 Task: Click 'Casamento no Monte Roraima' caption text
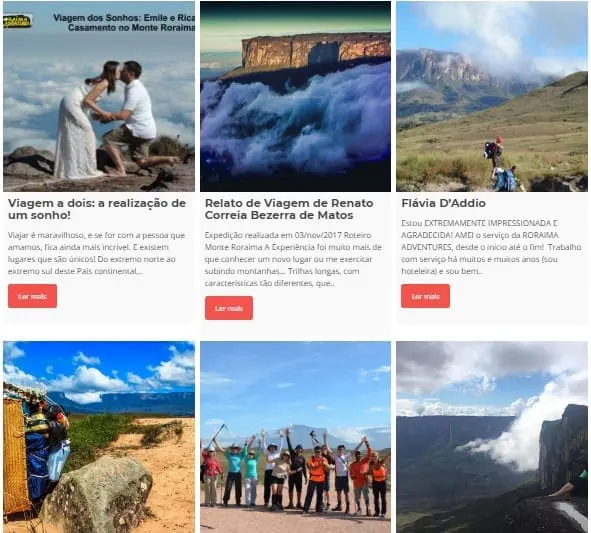(x=131, y=28)
